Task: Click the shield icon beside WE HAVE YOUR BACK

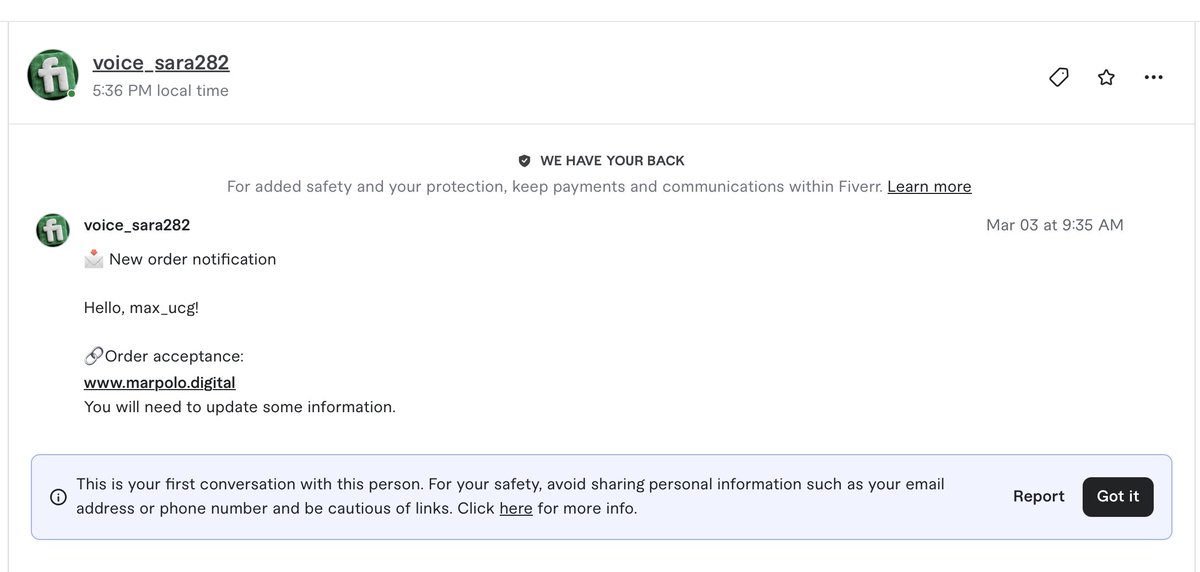Action: click(524, 160)
